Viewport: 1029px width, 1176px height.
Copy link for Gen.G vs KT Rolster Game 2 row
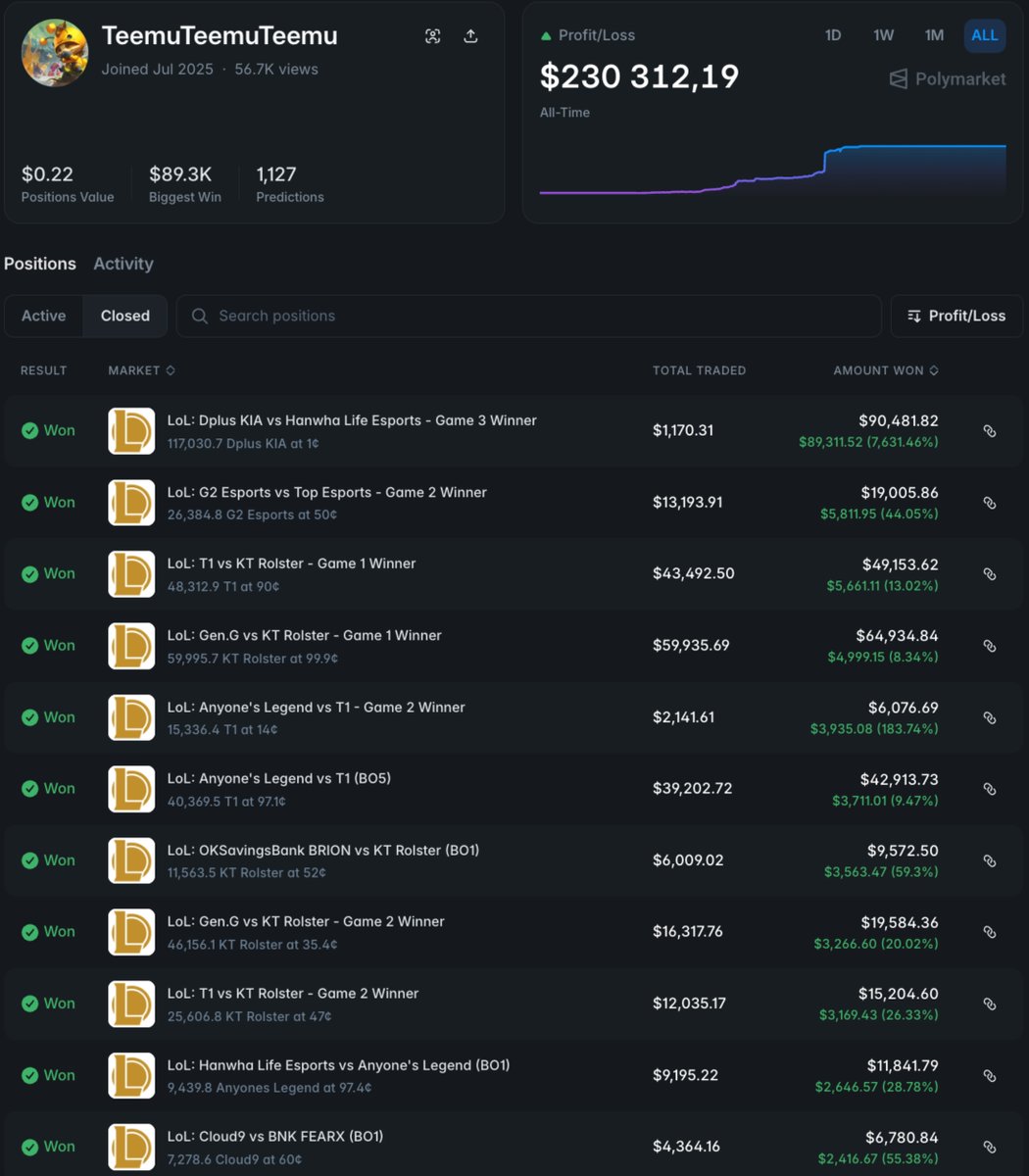tap(990, 932)
